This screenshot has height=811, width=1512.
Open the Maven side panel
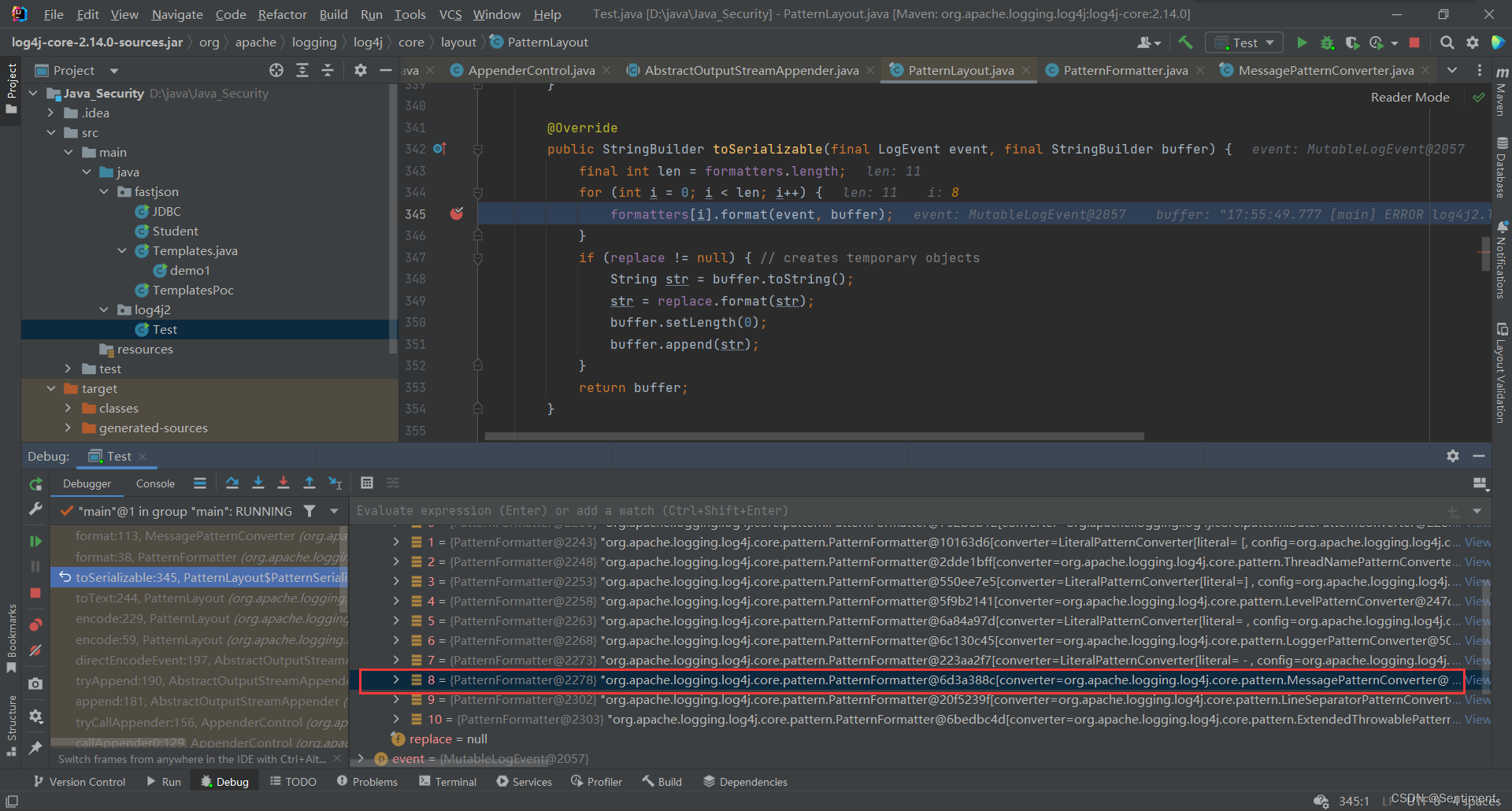1502,93
